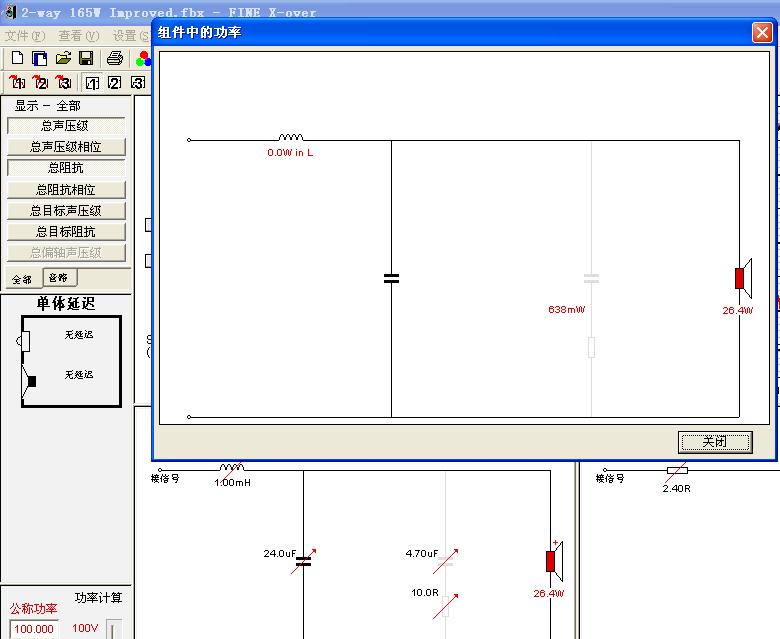
Task: Click the boxed number 1 toolbar icon
Action: pyautogui.click(x=92, y=83)
